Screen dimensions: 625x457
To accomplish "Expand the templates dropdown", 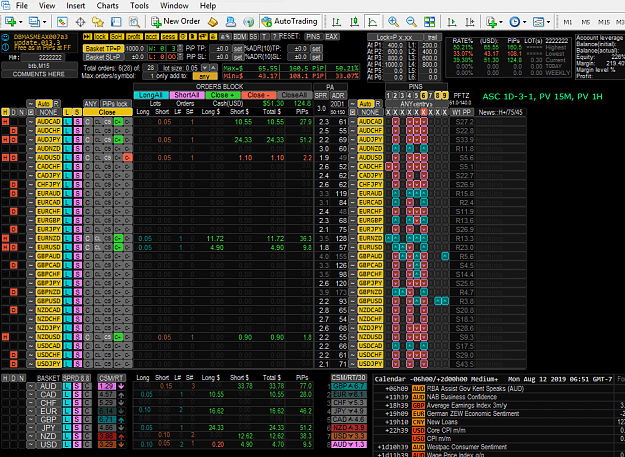I will click(x=548, y=22).
